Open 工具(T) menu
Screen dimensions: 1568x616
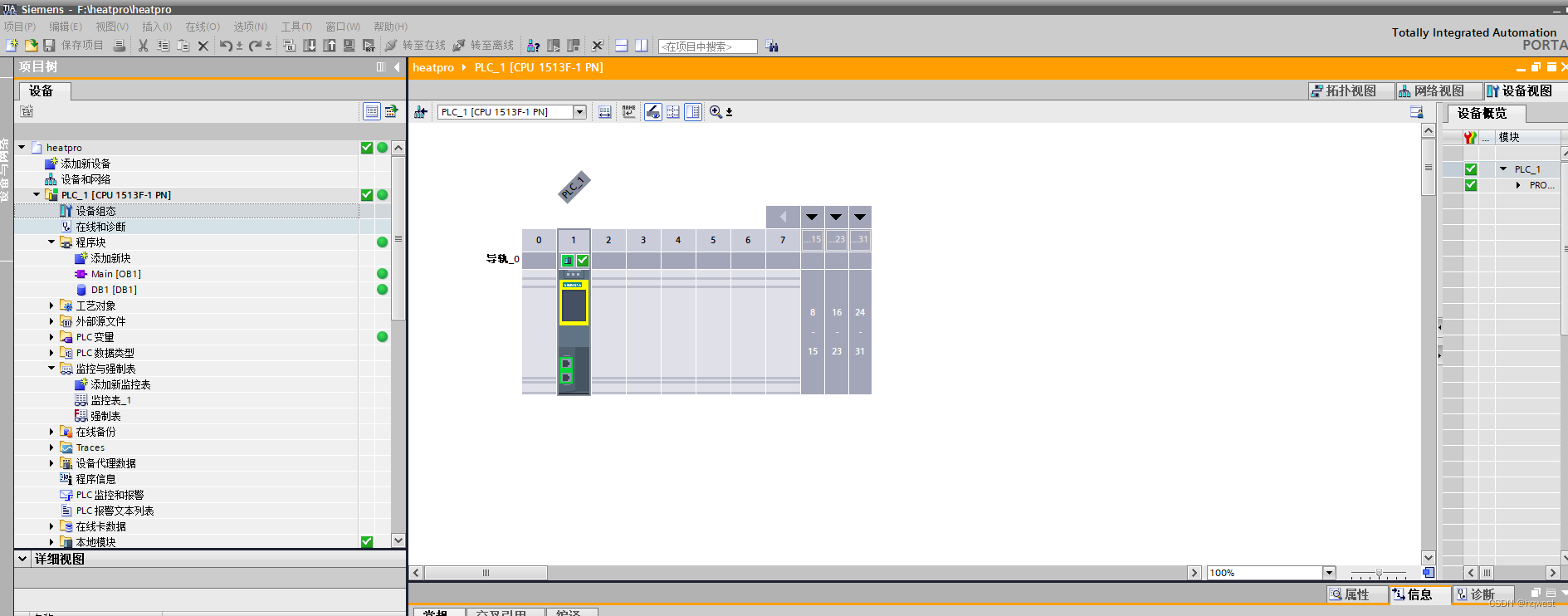click(296, 27)
